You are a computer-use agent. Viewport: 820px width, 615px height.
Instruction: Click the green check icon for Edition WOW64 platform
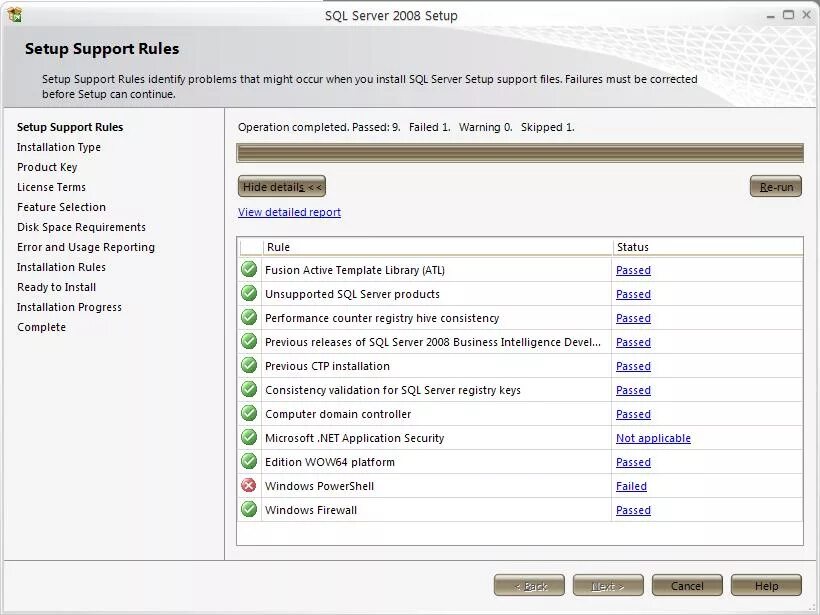[x=249, y=462]
